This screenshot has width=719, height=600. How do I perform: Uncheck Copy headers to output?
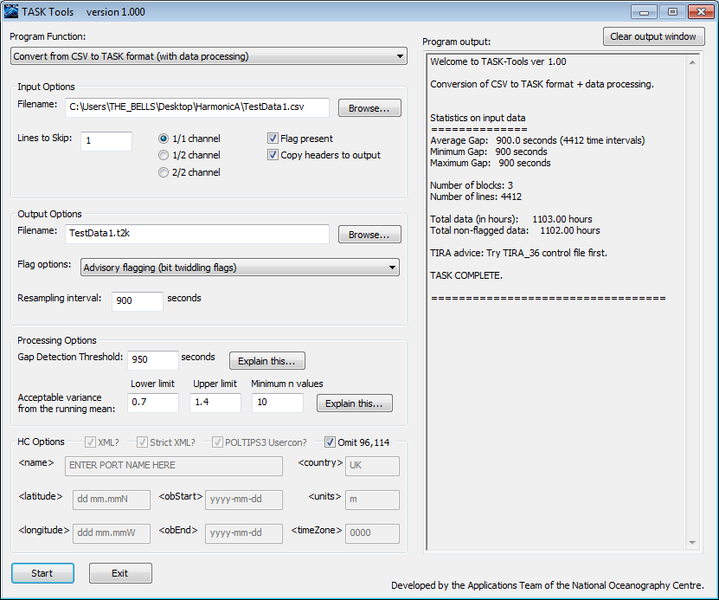[x=273, y=155]
